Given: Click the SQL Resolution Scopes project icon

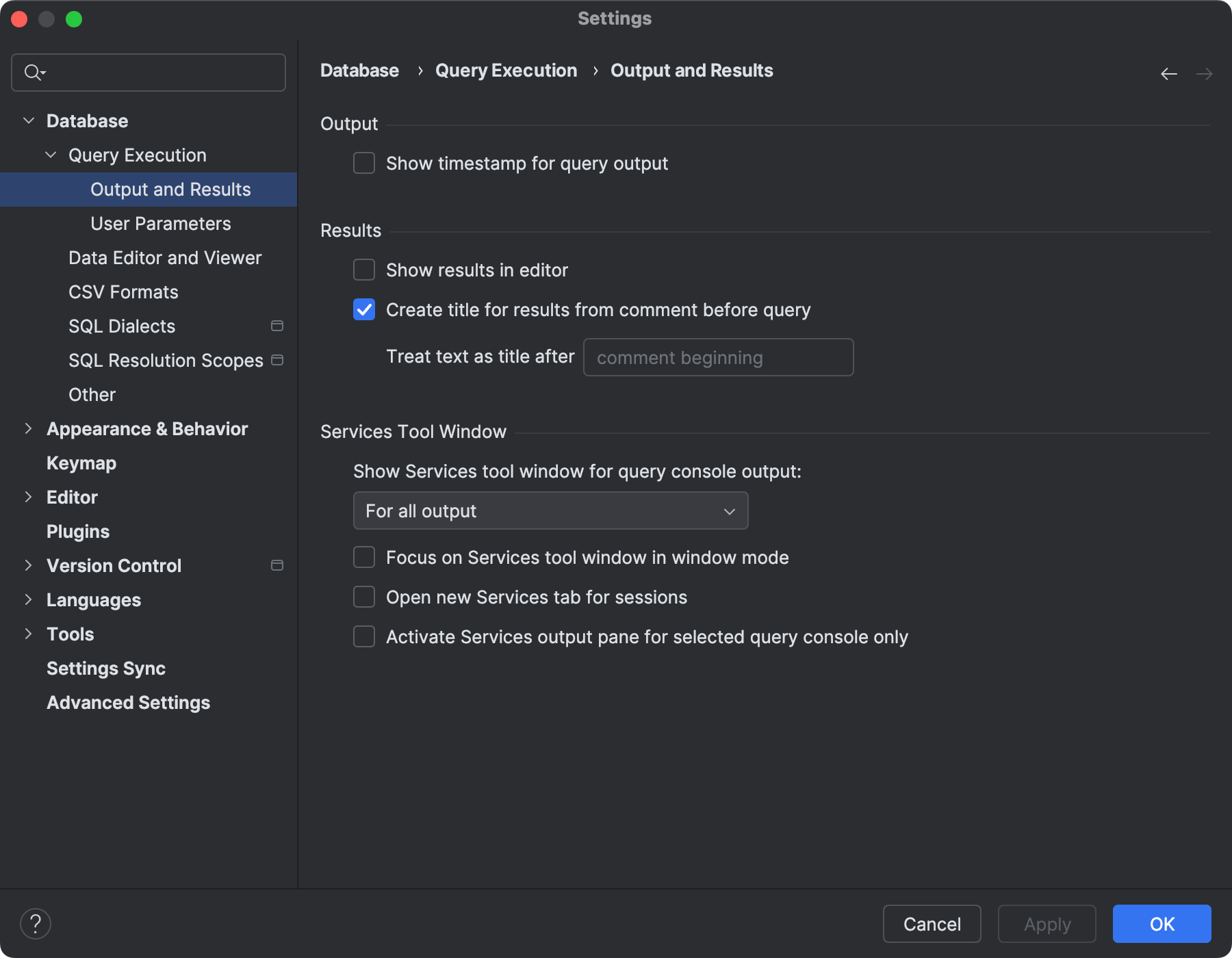Looking at the screenshot, I should (x=277, y=360).
